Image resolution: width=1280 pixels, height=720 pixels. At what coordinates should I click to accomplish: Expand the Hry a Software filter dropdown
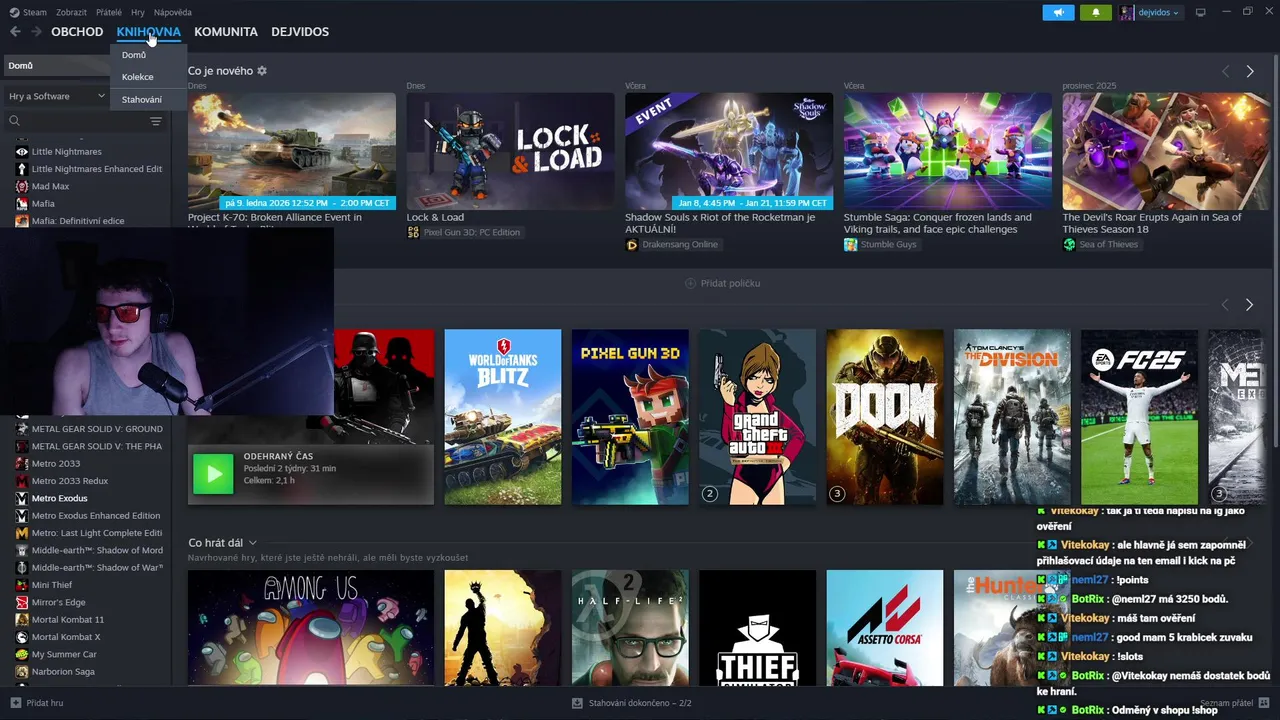[x=56, y=96]
